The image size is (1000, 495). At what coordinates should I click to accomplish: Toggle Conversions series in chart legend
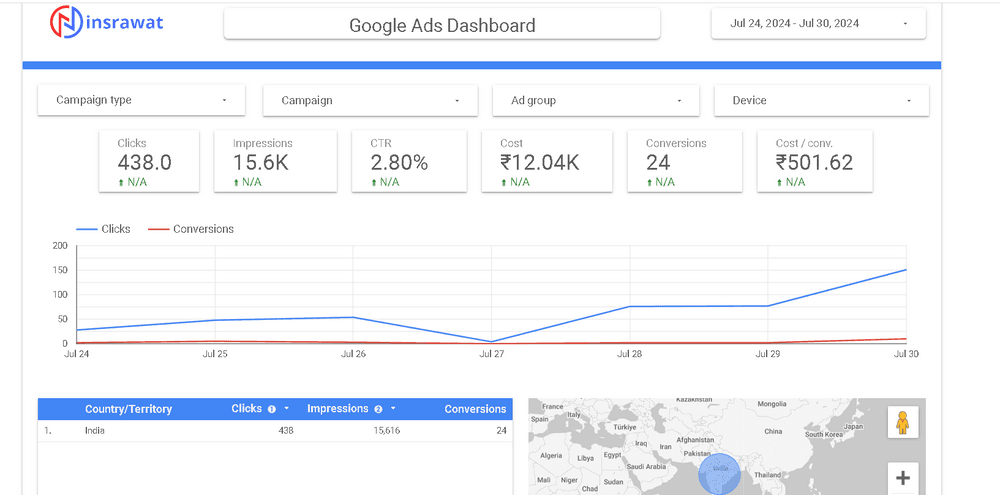pos(190,229)
